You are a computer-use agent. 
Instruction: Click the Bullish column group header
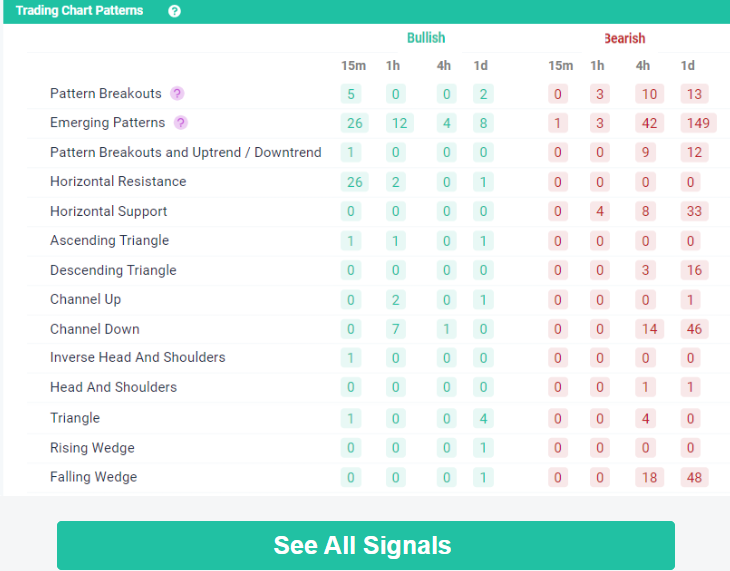tap(426, 38)
